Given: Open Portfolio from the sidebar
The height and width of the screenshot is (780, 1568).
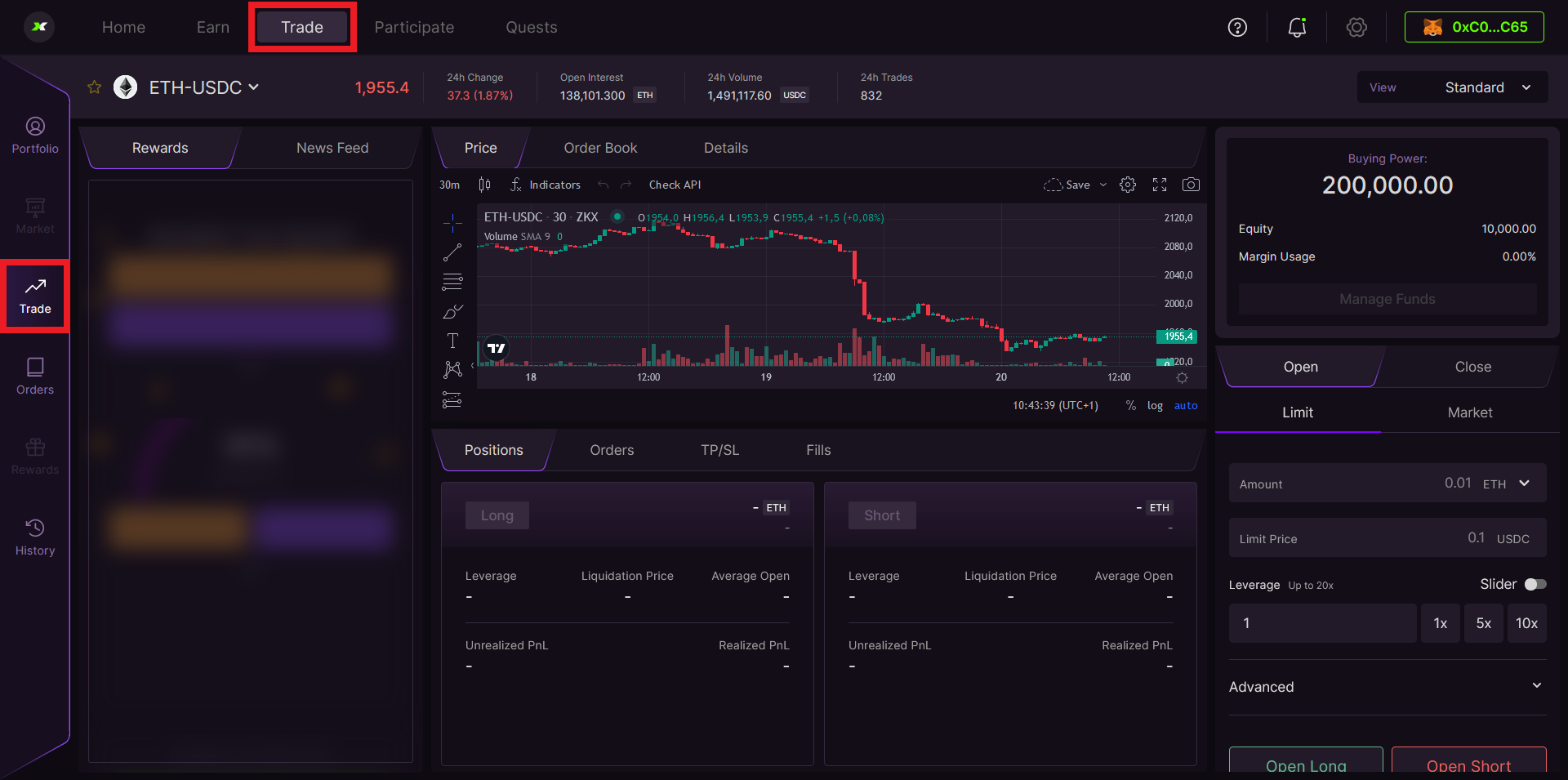Looking at the screenshot, I should [35, 136].
